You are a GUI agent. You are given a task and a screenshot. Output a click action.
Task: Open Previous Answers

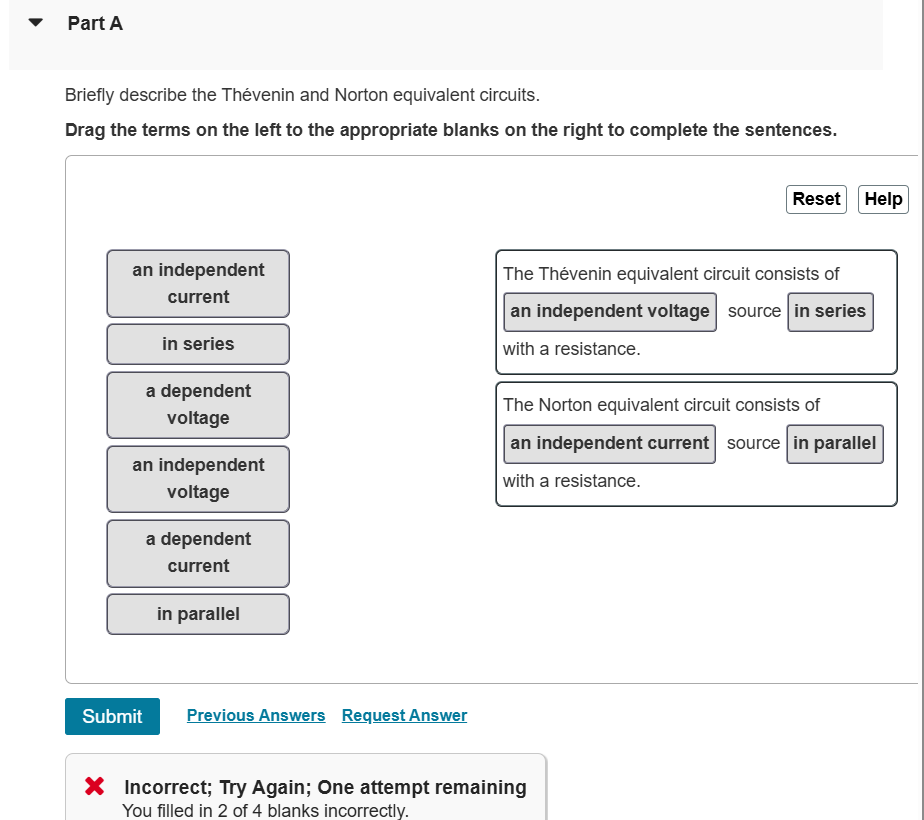(256, 715)
